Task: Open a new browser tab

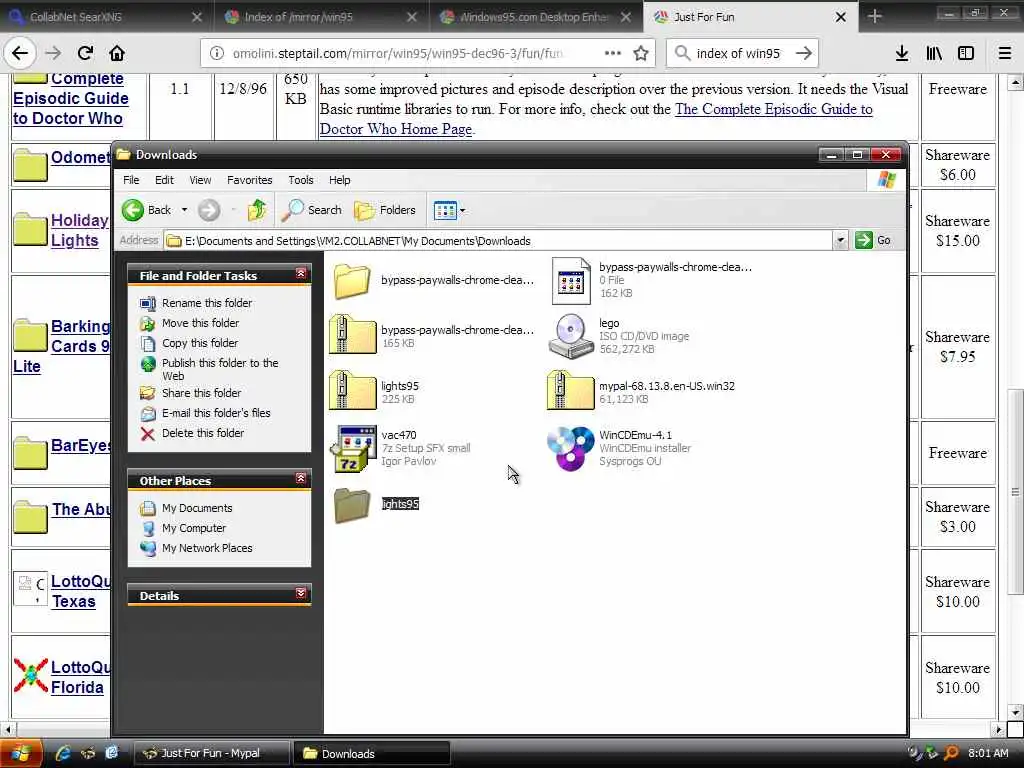Action: (x=874, y=17)
